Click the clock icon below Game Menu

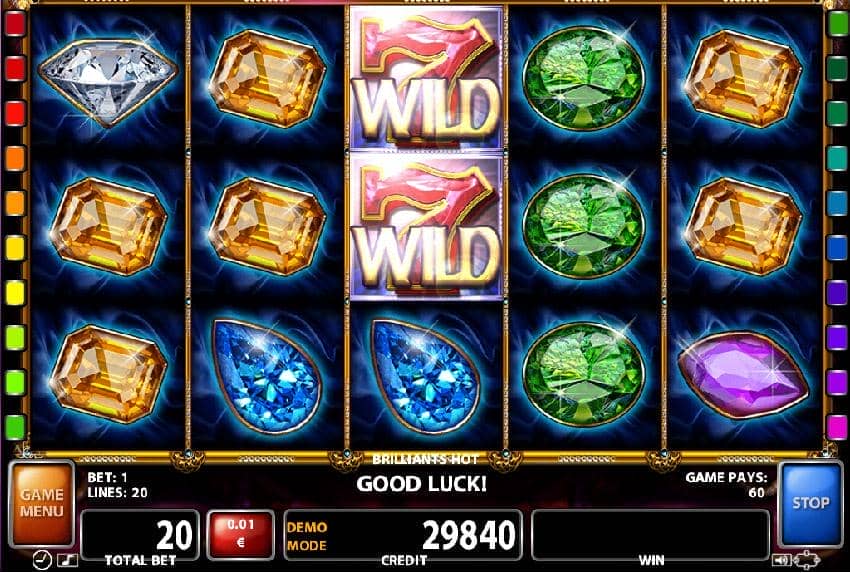42,561
